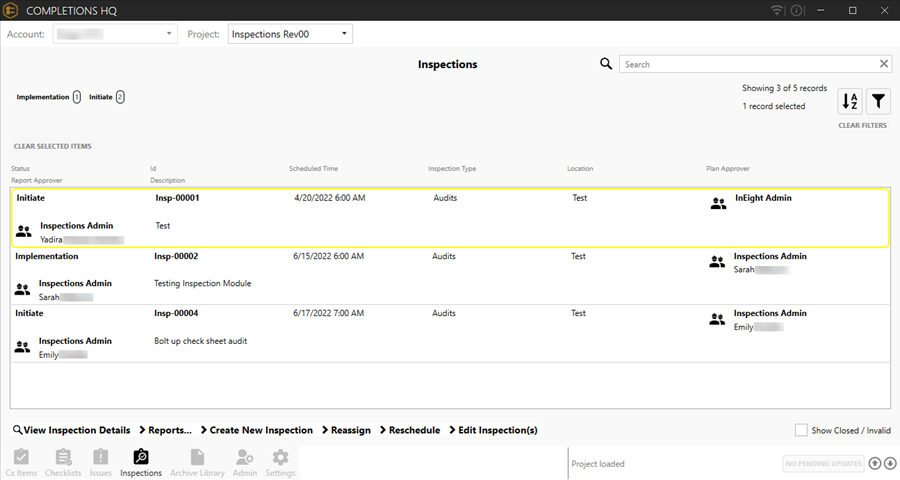Select View Inspection Details

point(71,430)
